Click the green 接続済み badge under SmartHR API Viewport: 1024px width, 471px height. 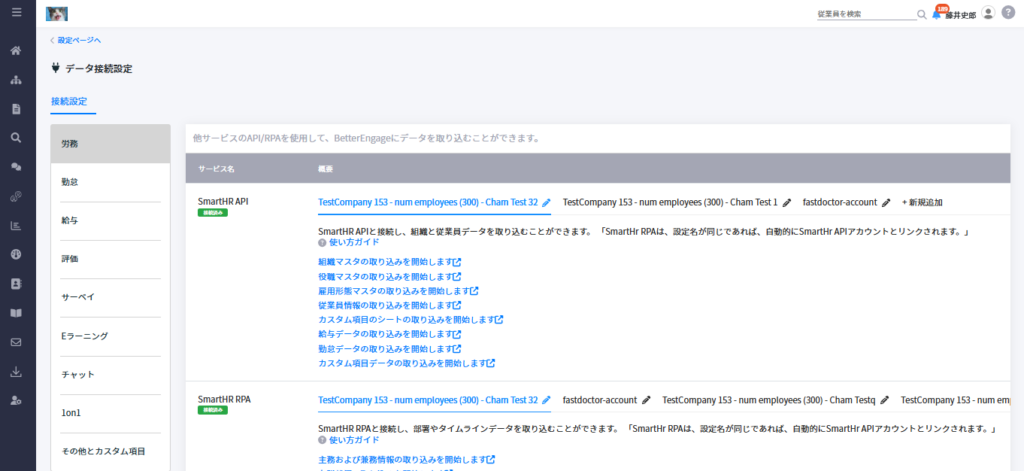tap(213, 213)
